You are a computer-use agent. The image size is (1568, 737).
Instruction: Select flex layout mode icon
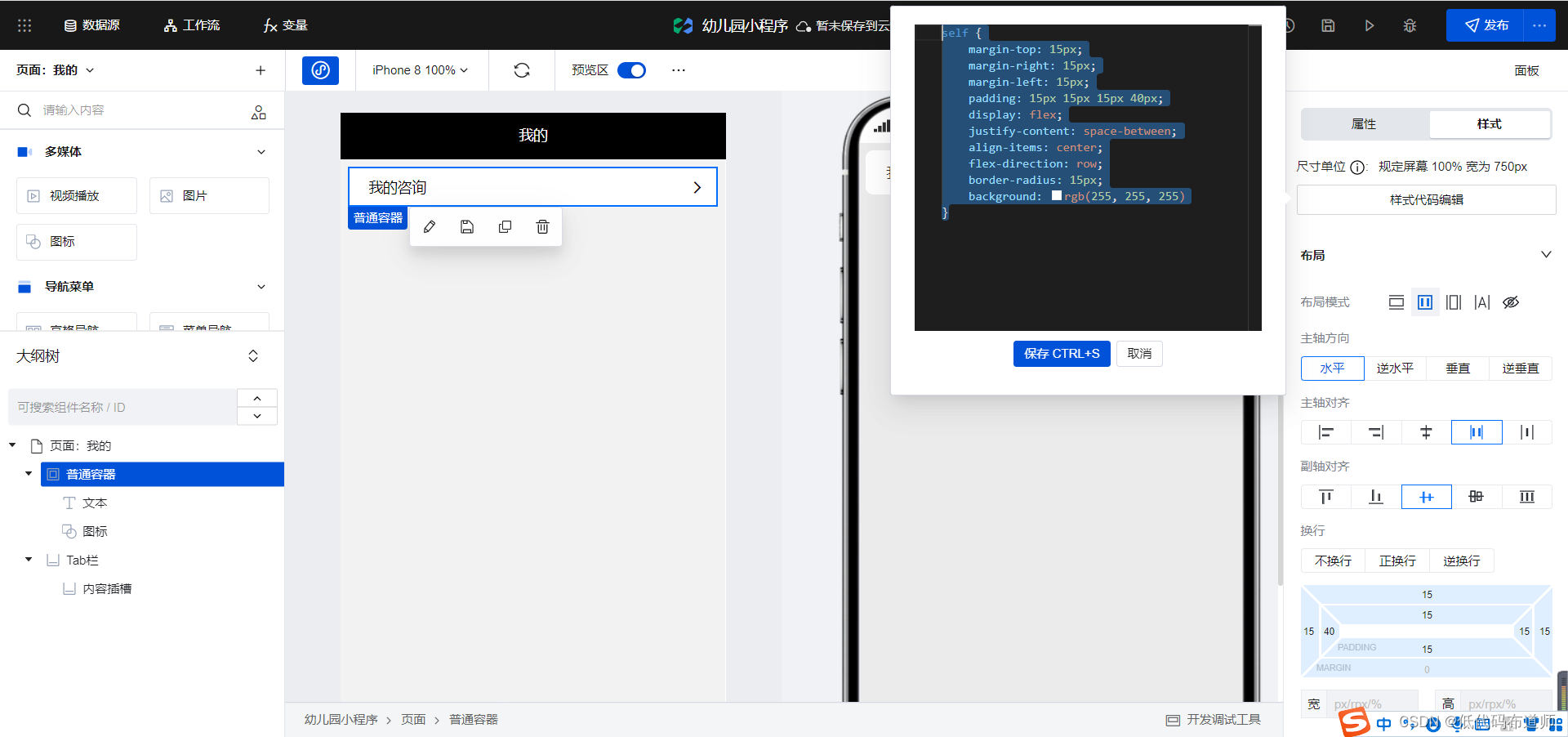coord(1425,302)
